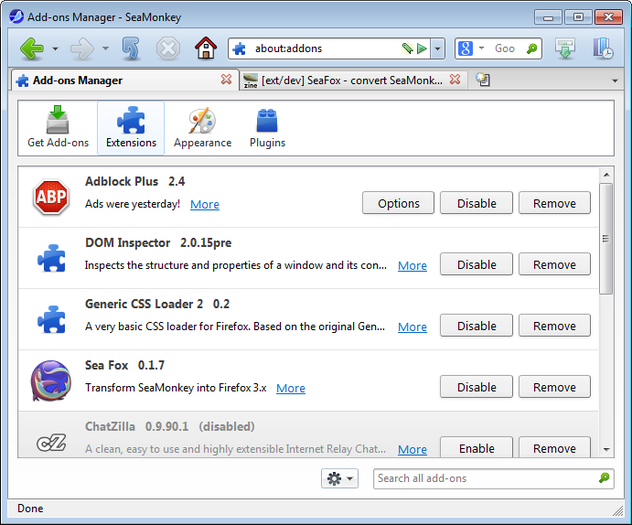Click the Stop loading icon
Screen dimensions: 632x525
(x=168, y=49)
